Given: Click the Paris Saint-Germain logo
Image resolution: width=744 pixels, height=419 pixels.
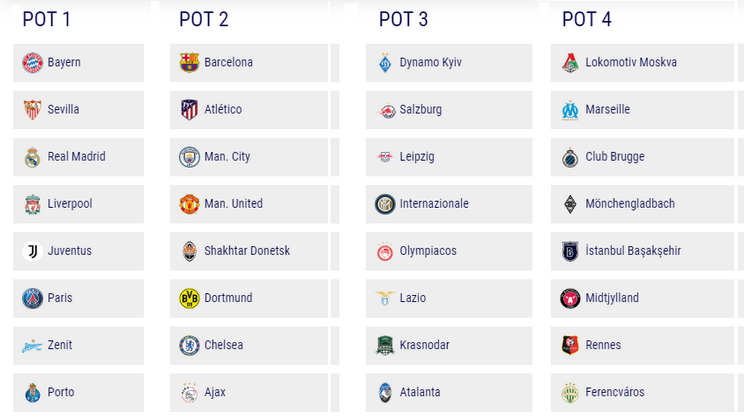Looking at the screenshot, I should point(32,298).
